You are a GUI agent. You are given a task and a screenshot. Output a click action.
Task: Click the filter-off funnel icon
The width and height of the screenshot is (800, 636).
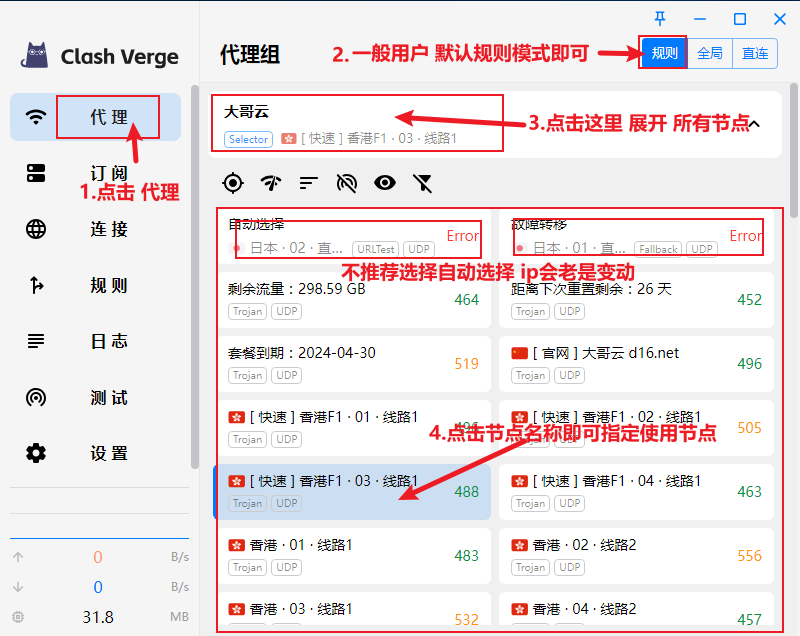[x=423, y=182]
